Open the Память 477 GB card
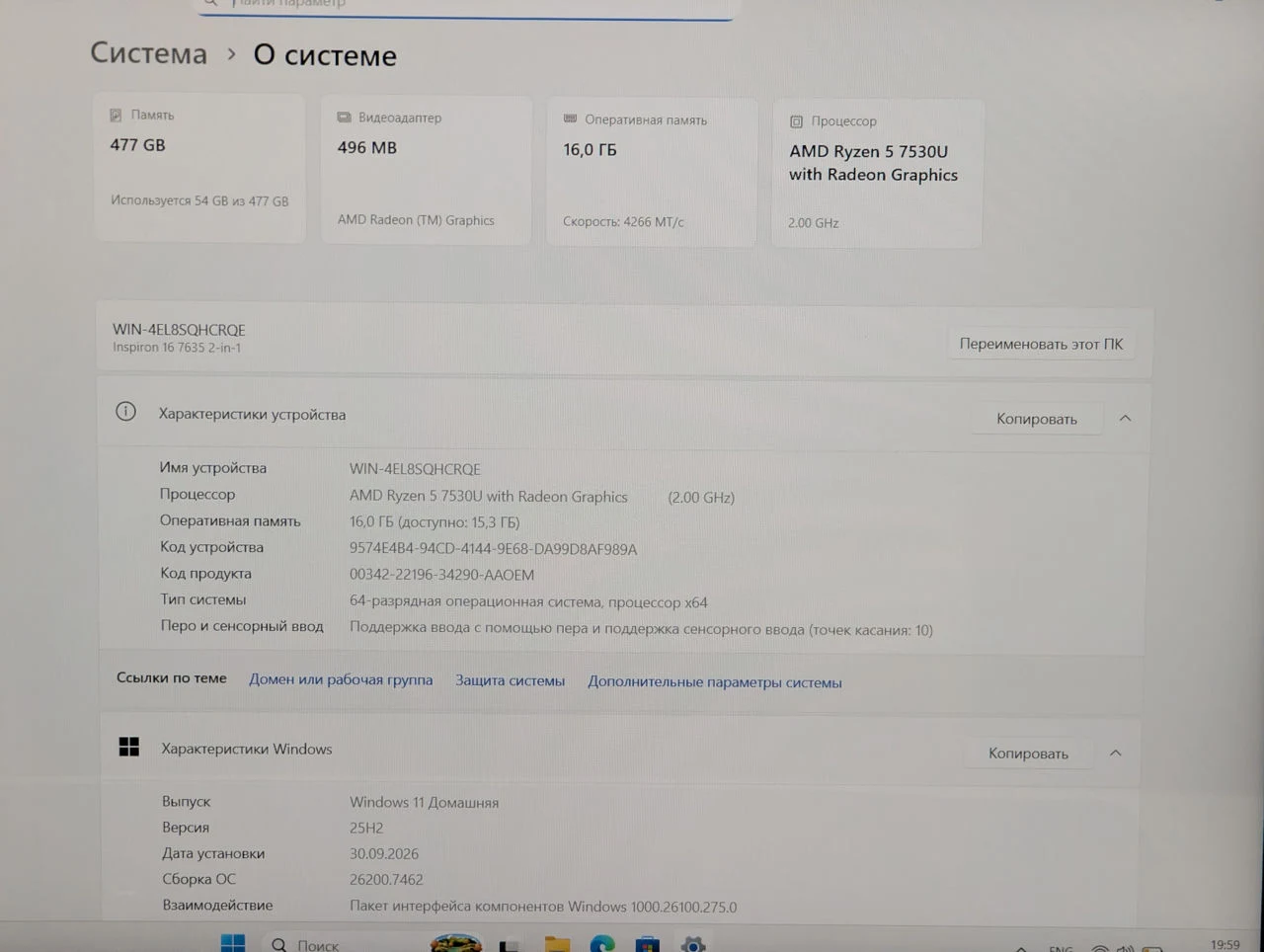1264x952 pixels. pos(199,167)
